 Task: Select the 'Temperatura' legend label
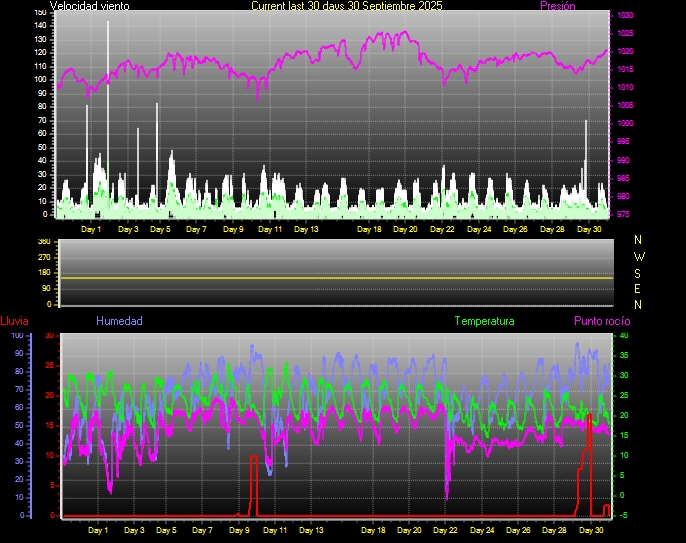pos(484,321)
